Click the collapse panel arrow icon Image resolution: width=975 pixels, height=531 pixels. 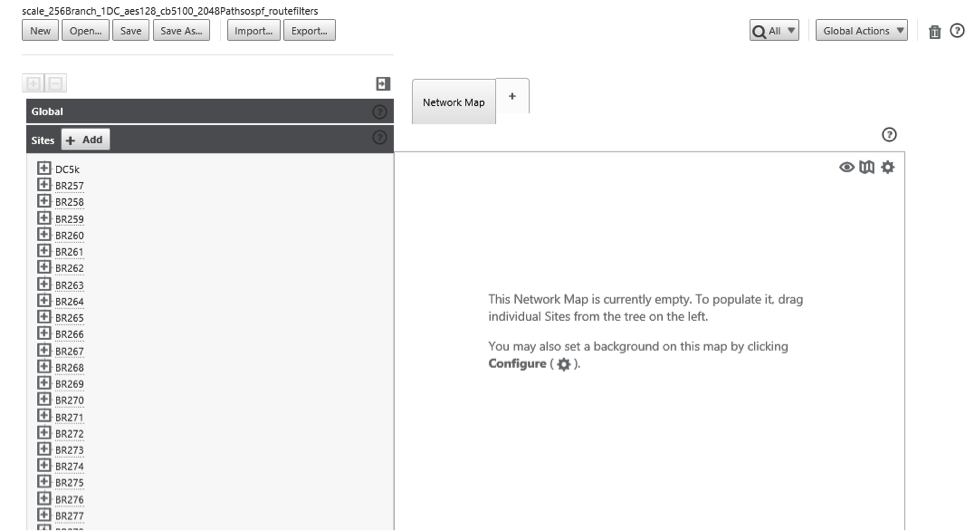383,84
